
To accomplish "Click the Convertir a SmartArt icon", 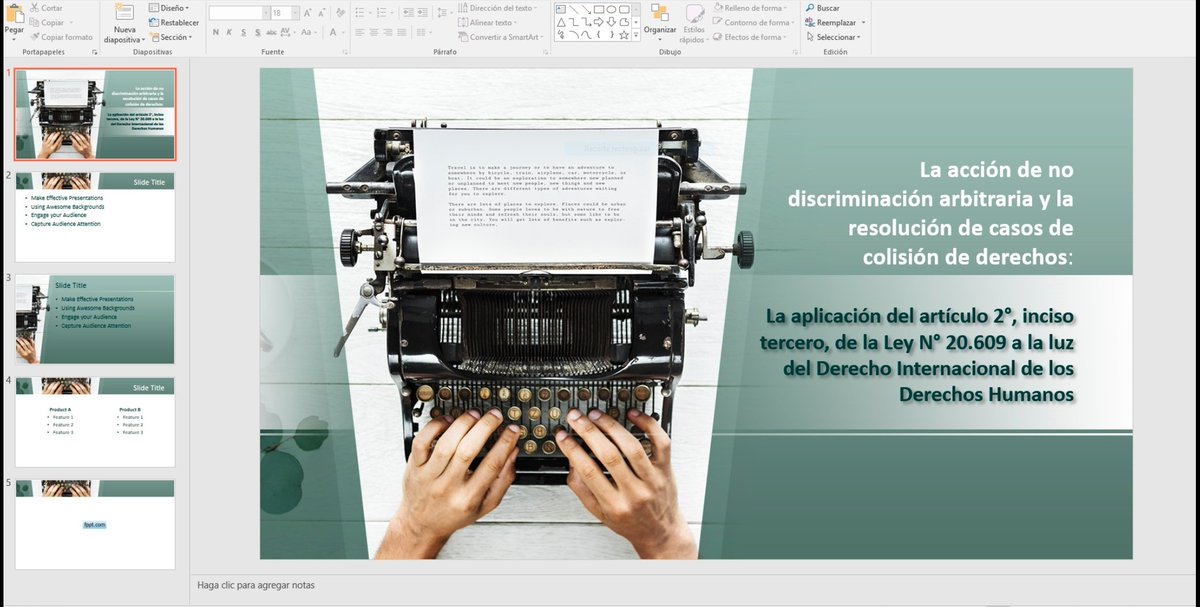I will [462, 35].
